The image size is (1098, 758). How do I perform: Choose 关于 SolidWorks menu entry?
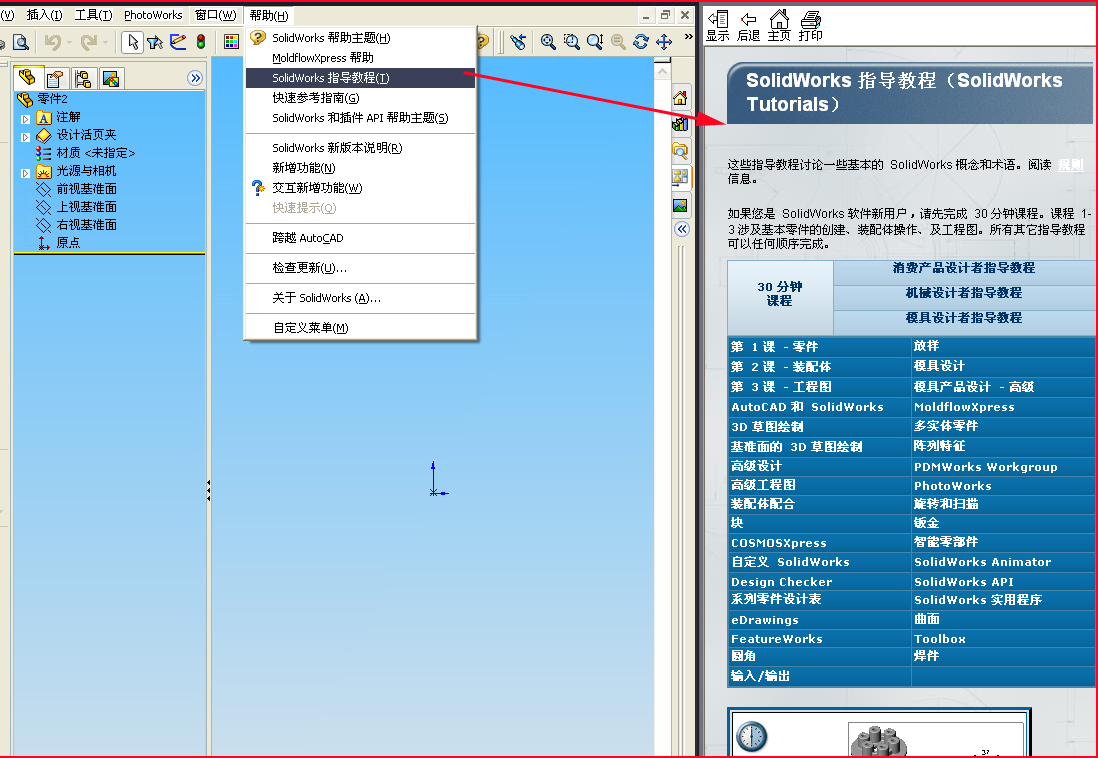pyautogui.click(x=361, y=298)
